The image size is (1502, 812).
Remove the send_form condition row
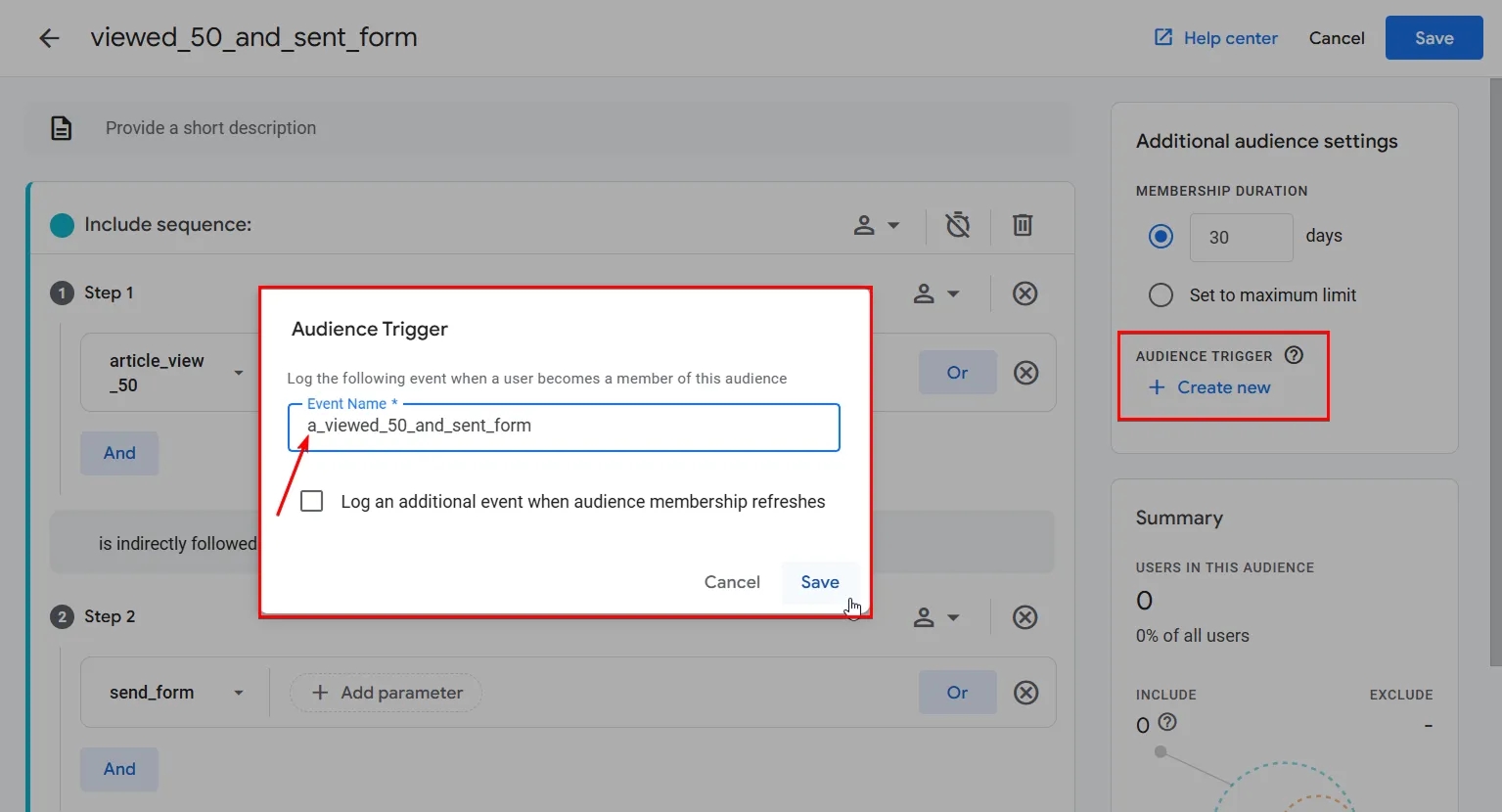point(1025,693)
